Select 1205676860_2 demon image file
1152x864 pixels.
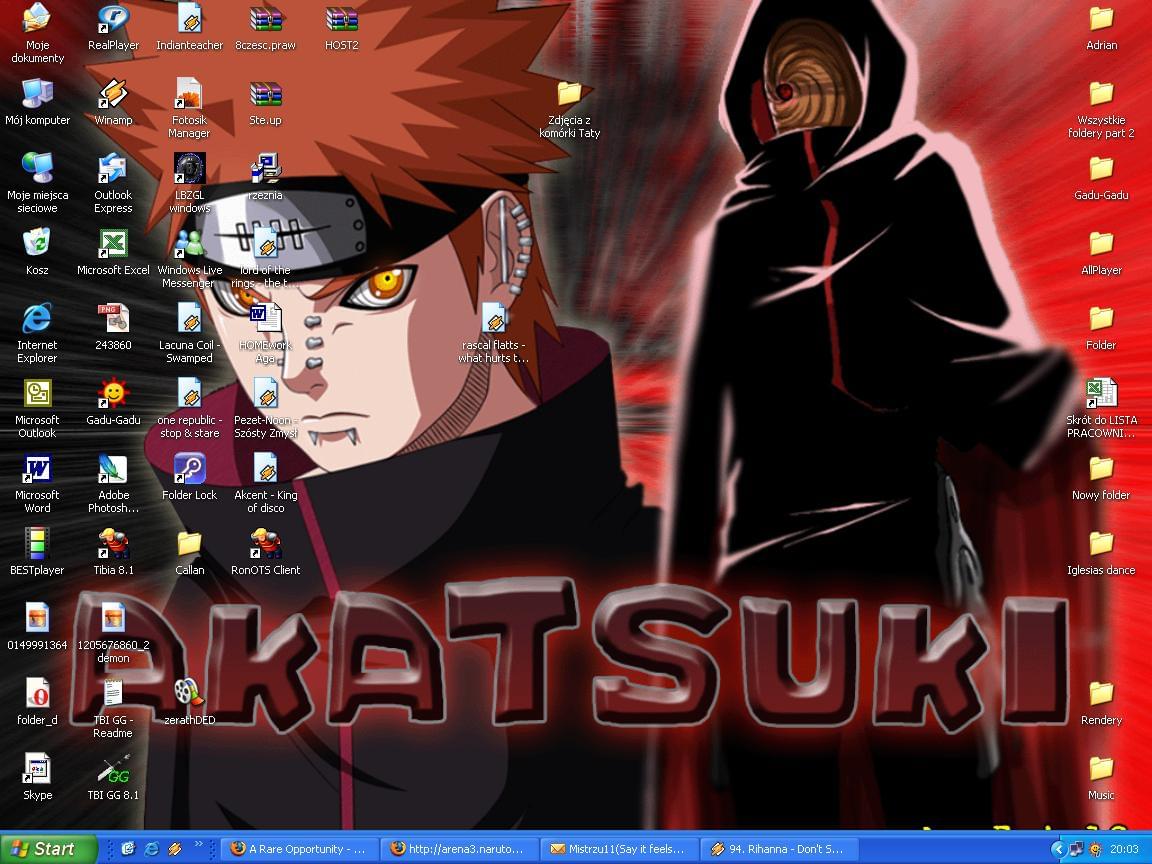pos(113,618)
